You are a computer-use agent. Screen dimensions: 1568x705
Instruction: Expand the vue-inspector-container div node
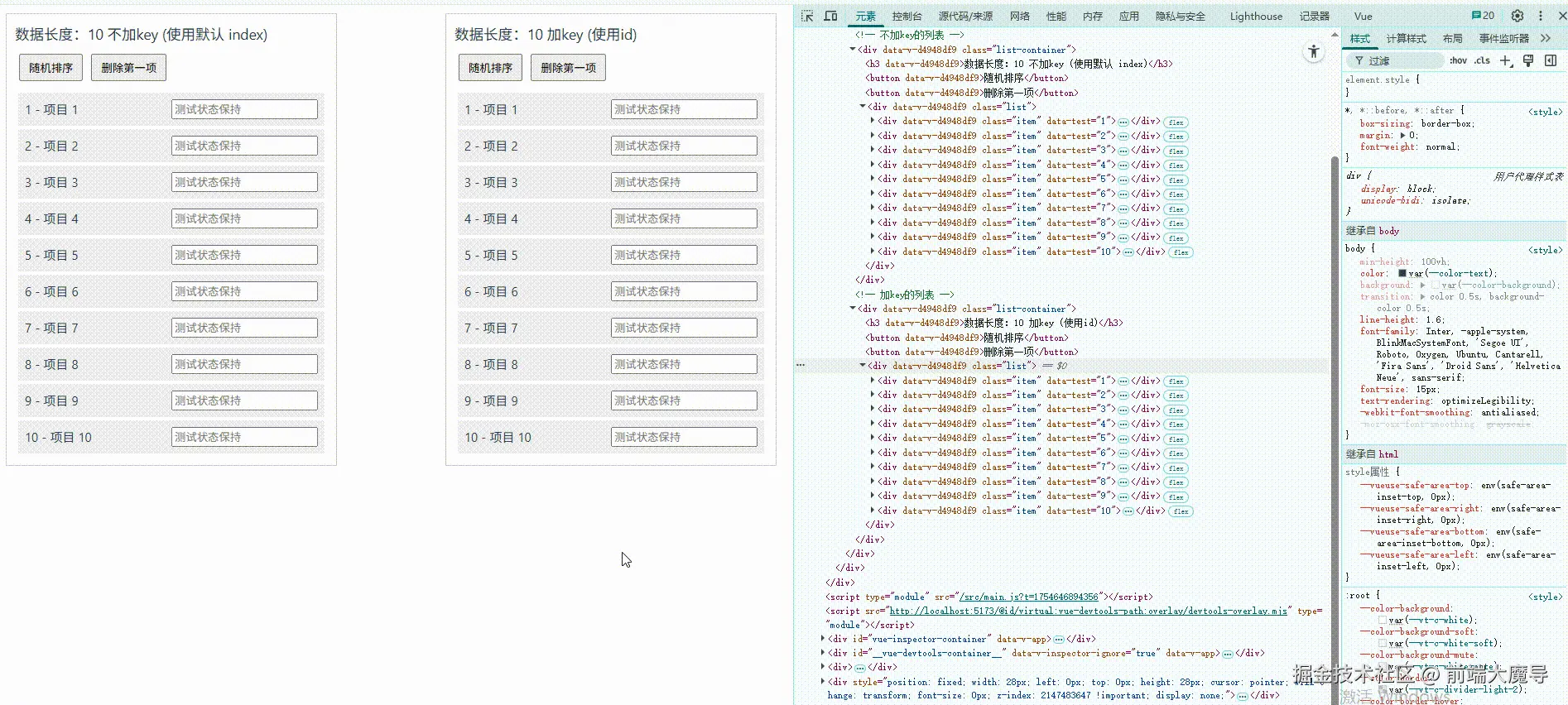coord(823,639)
